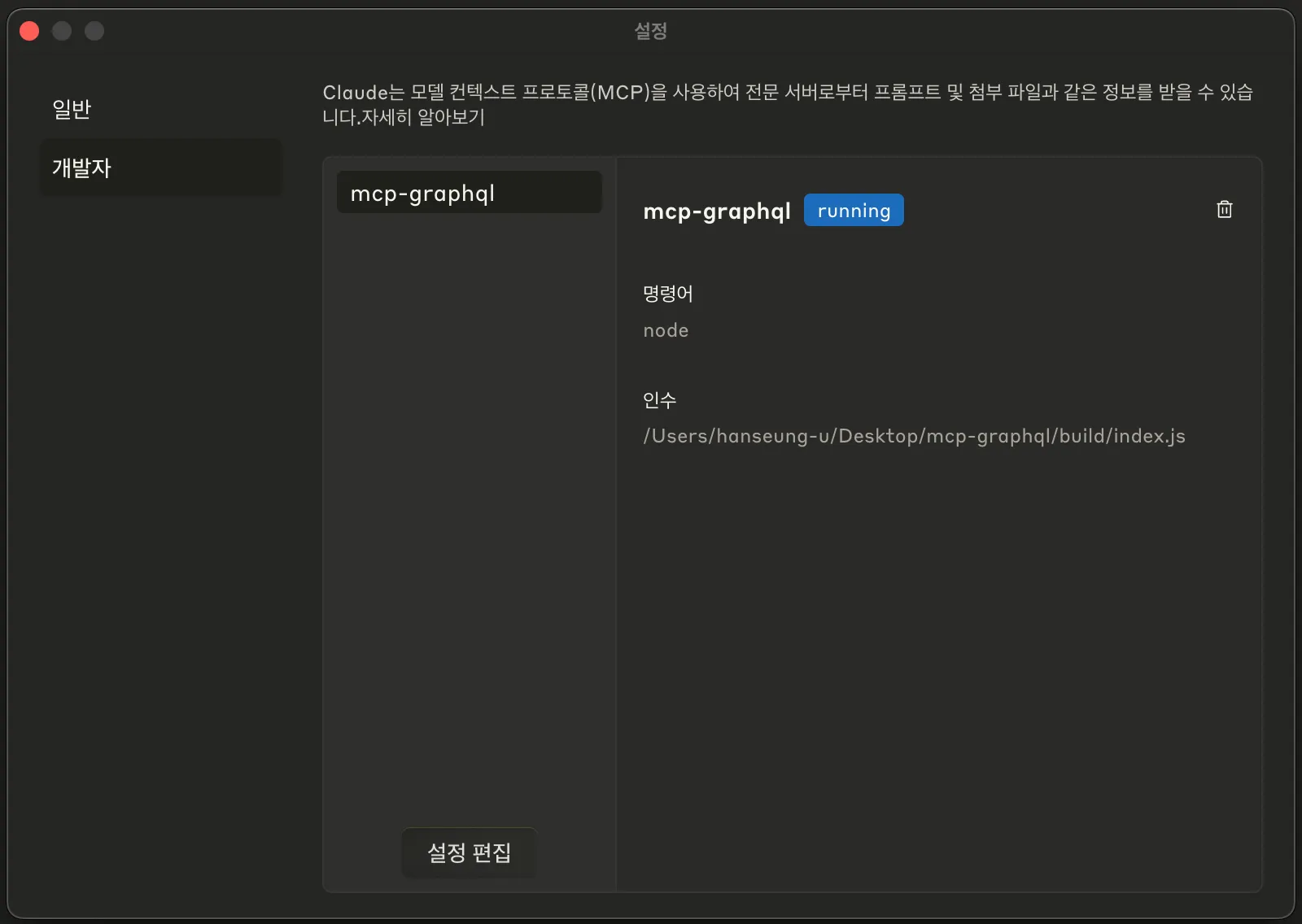Click the running status badge
1302x924 pixels.
(x=854, y=210)
